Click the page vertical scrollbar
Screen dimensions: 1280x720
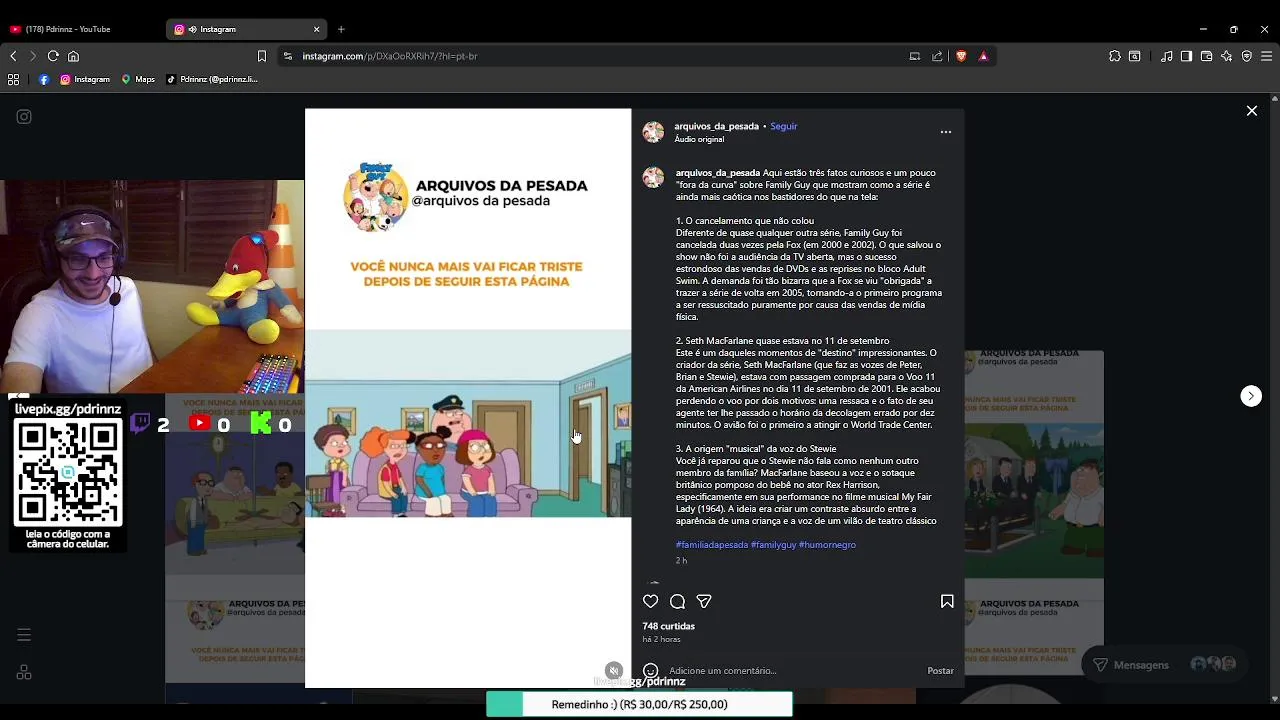click(x=1274, y=398)
